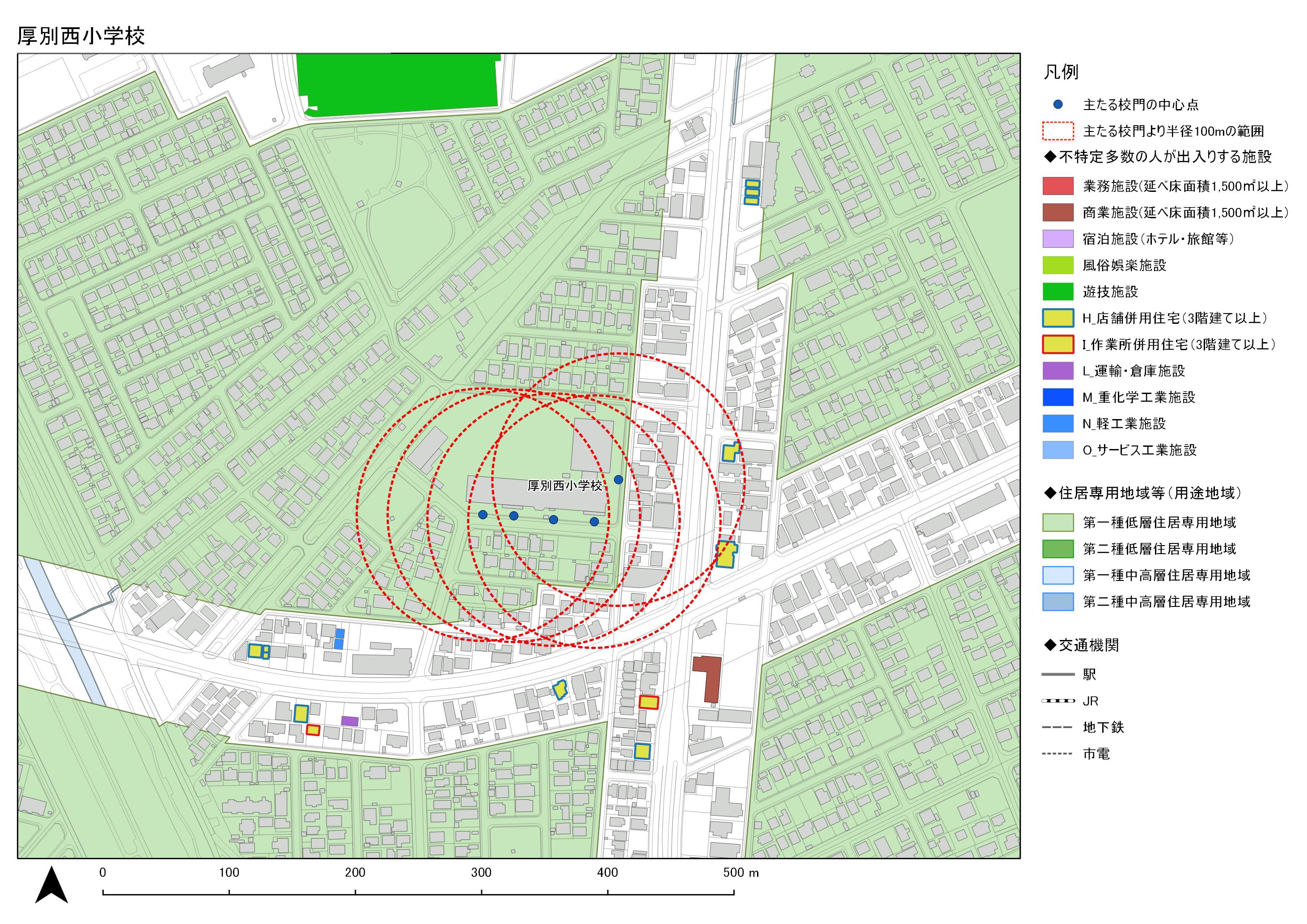Click the 市電 label text
Screen dimensions: 1307x924
point(1096,754)
